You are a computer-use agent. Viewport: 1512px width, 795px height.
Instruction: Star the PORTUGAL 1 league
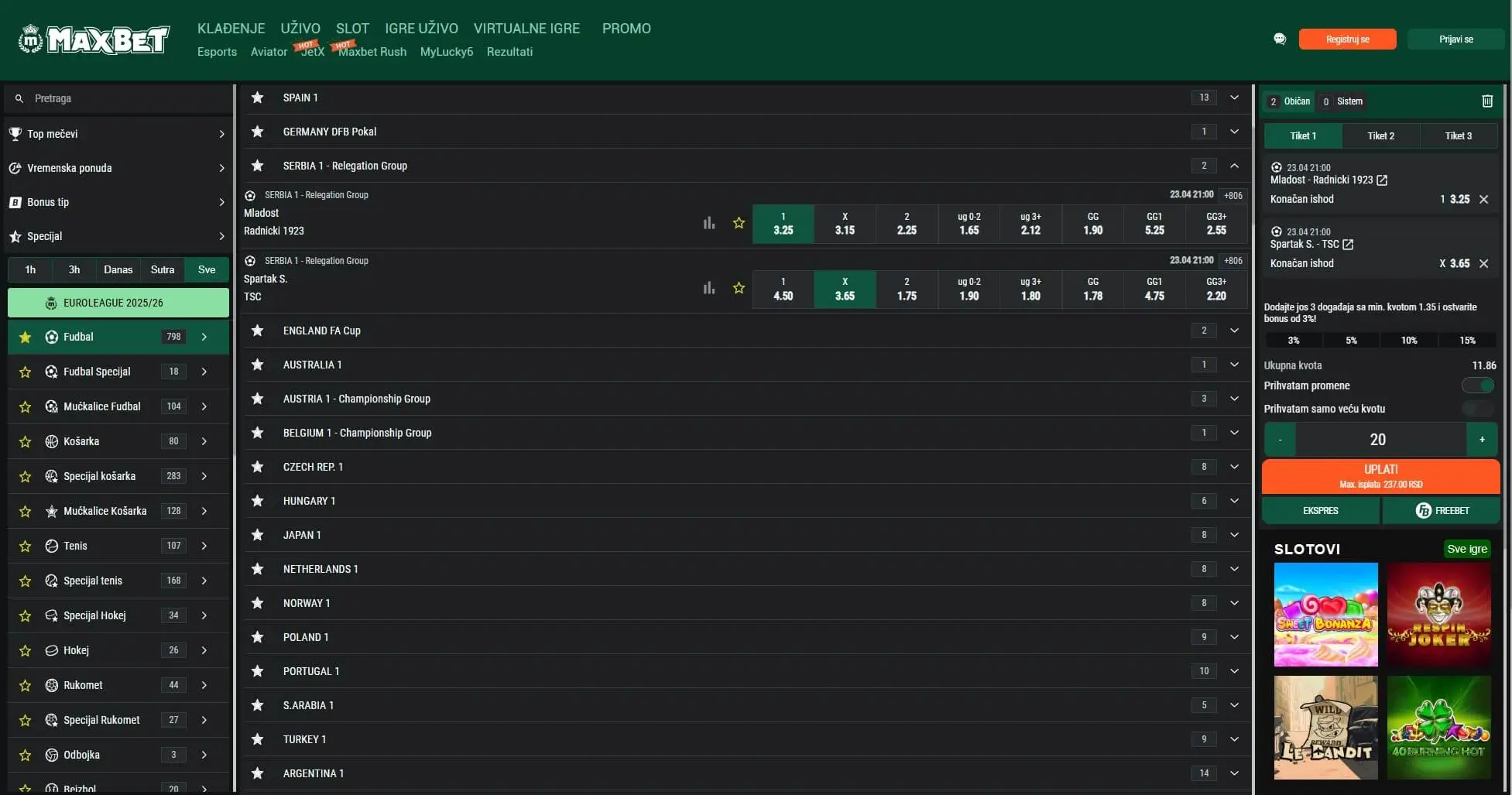pyautogui.click(x=258, y=671)
